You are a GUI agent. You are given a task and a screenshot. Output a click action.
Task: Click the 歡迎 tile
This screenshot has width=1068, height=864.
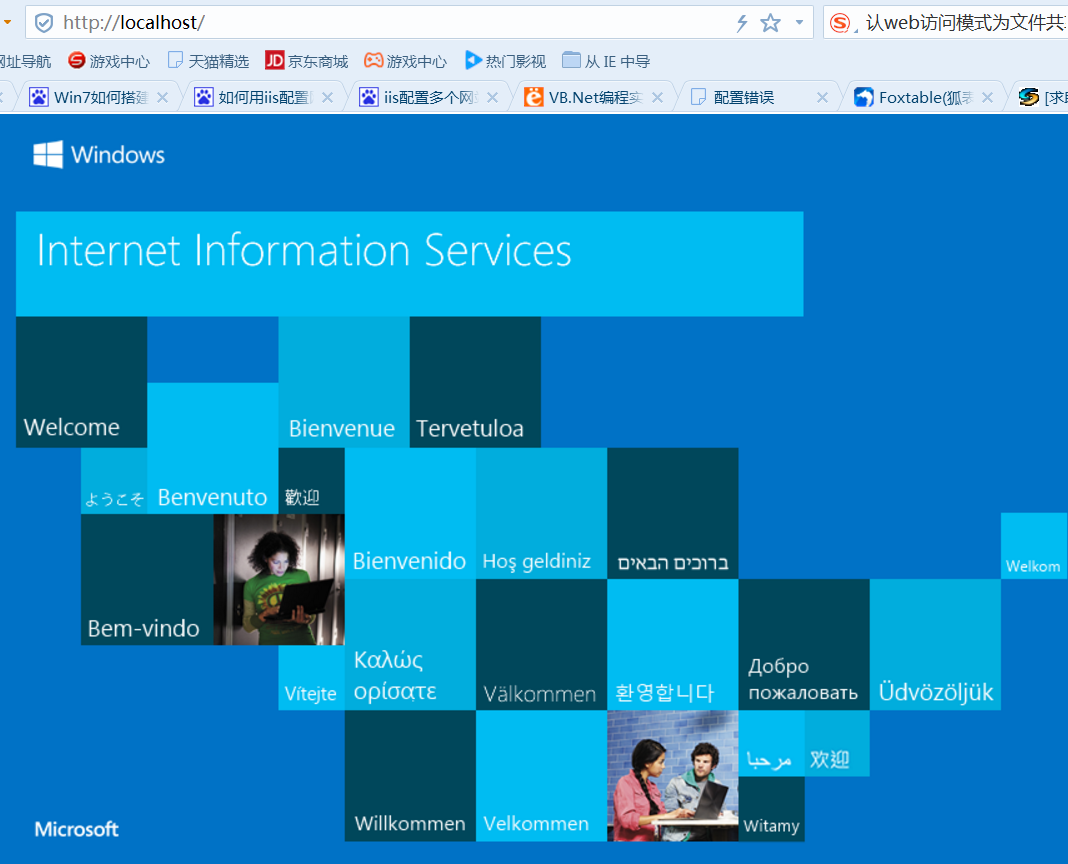click(x=311, y=481)
